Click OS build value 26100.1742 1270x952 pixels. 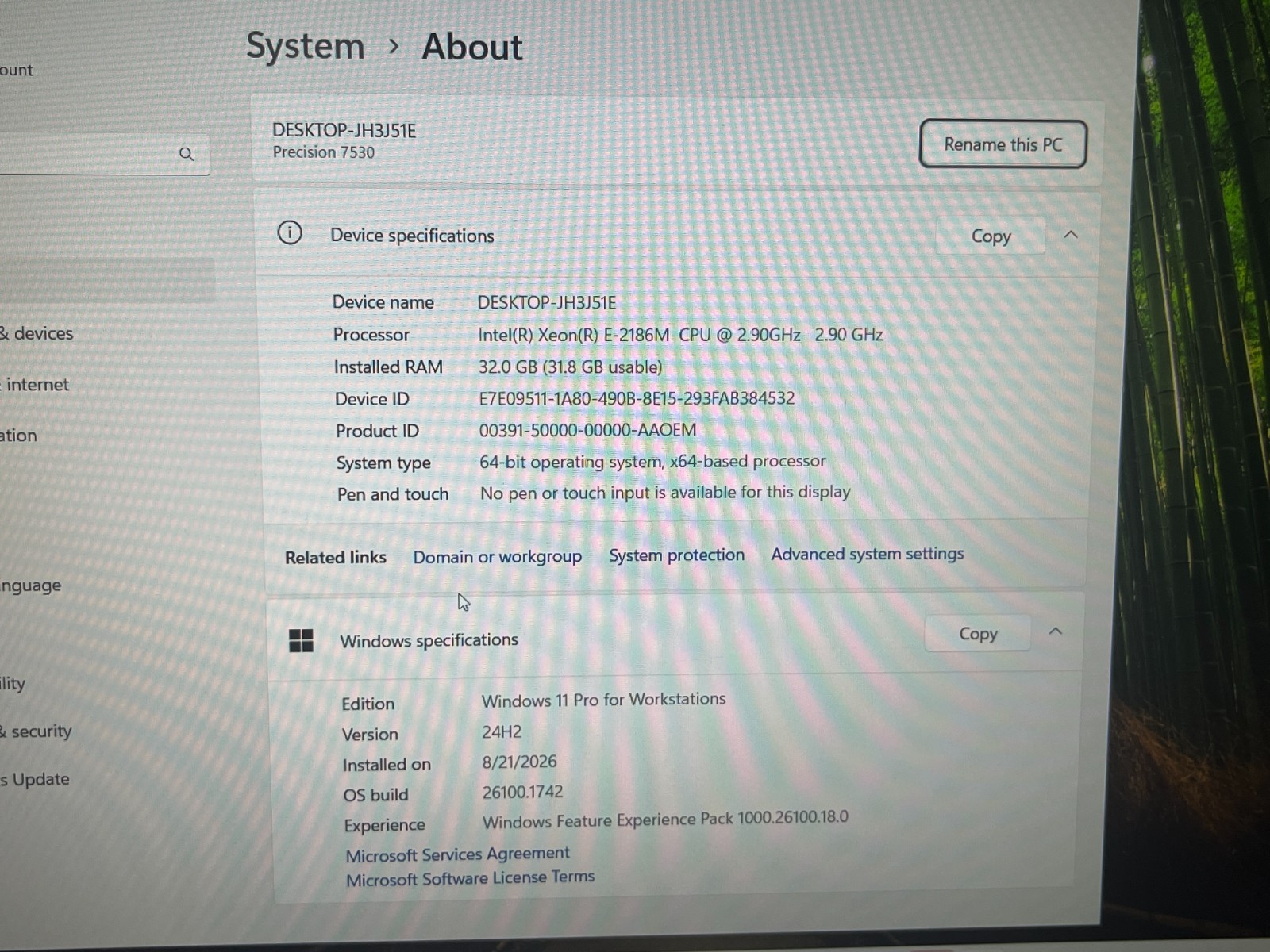click(522, 792)
